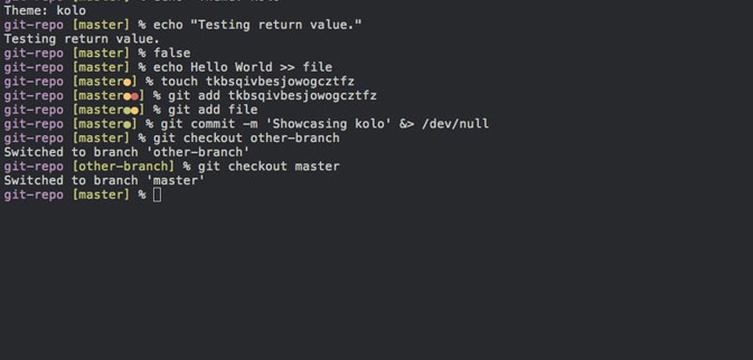The image size is (753, 360).
Task: Click the first yellow dot beside the red dot
Action: (127, 97)
